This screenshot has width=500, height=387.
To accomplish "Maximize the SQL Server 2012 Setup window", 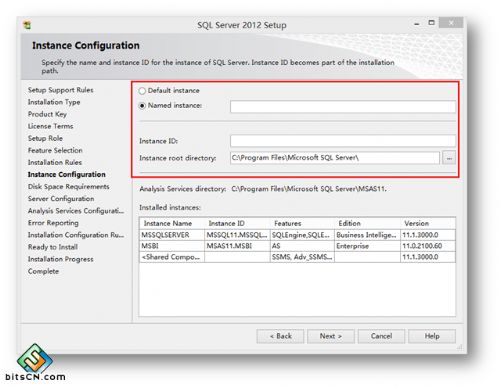I will pos(431,23).
